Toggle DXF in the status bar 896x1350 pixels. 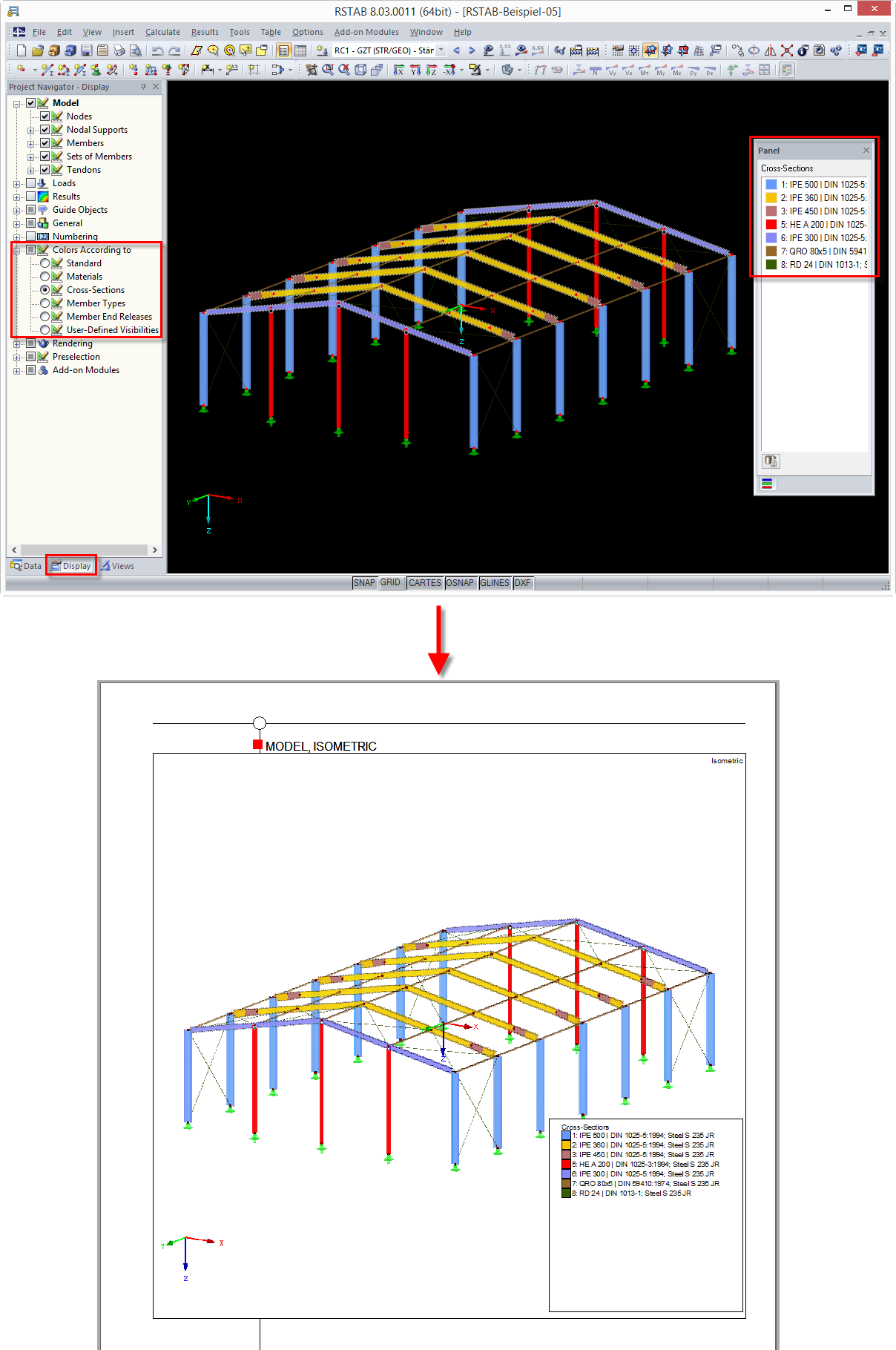(522, 583)
